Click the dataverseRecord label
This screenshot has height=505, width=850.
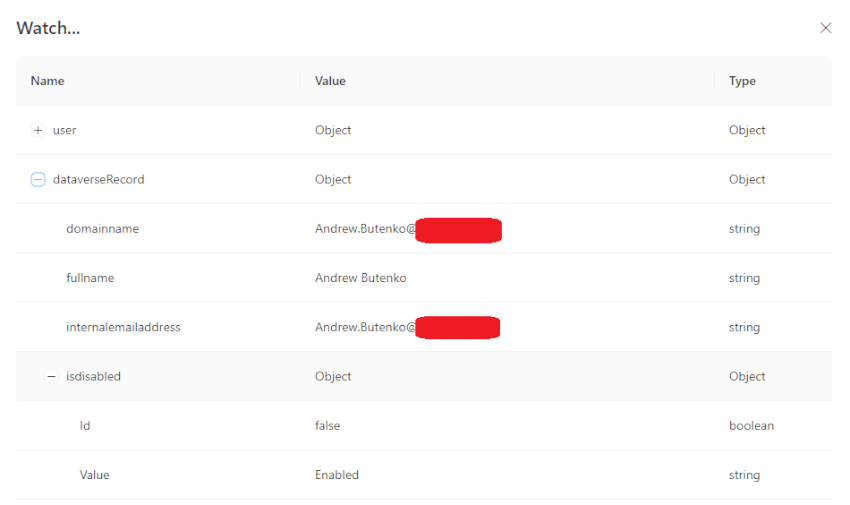point(99,179)
